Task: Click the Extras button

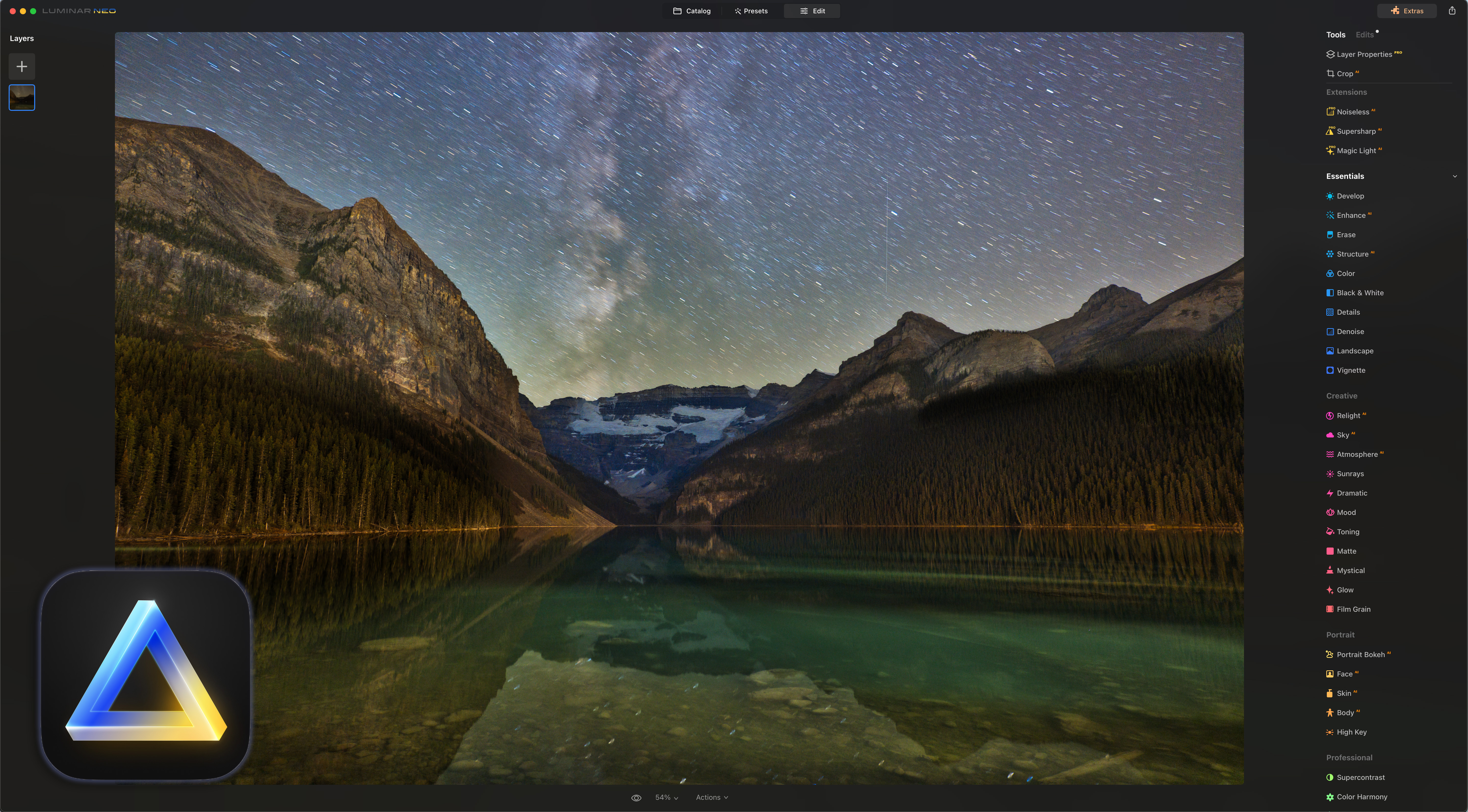Action: [1407, 11]
